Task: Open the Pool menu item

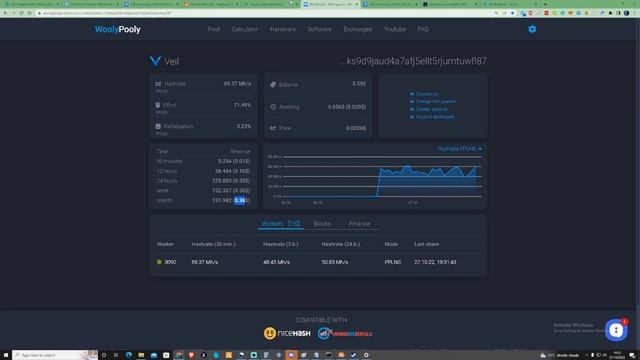Action: [x=213, y=29]
